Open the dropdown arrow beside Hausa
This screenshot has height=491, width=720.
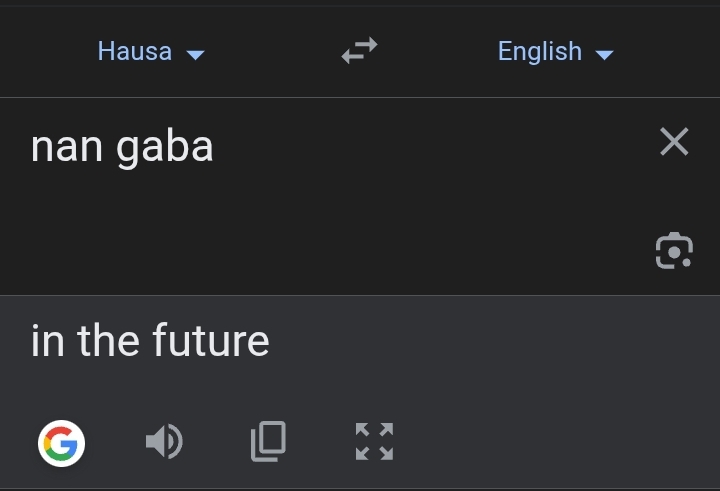(x=196, y=54)
